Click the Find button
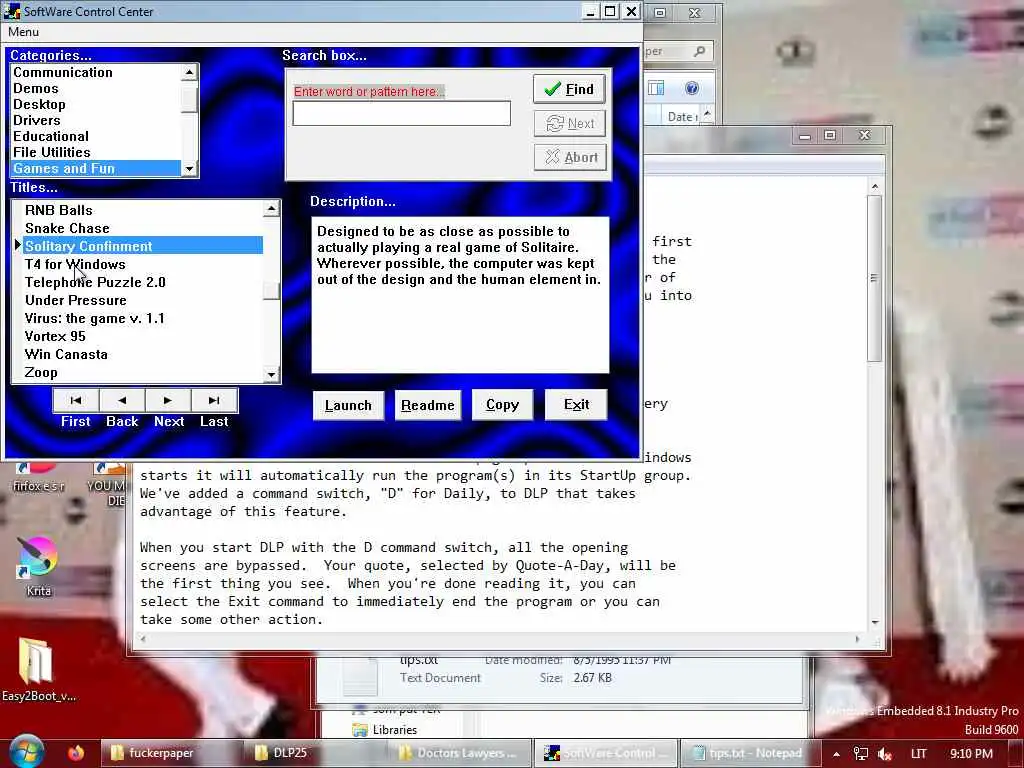 coord(569,89)
